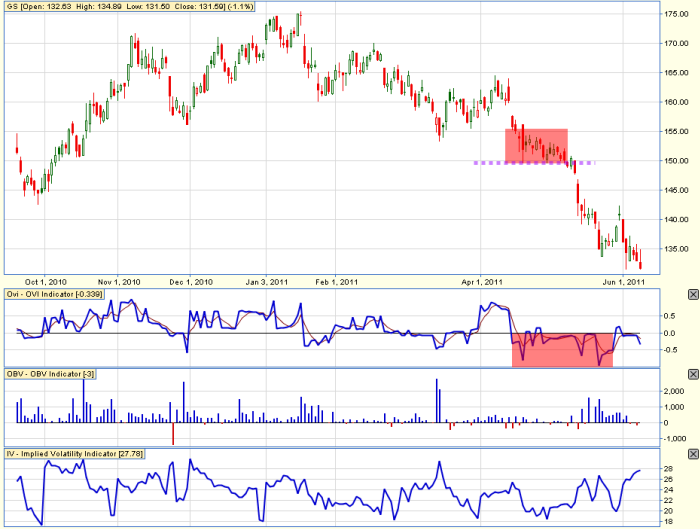The width and height of the screenshot is (700, 529).
Task: Click the Nov 1, 2010 date label
Action: coord(119,282)
